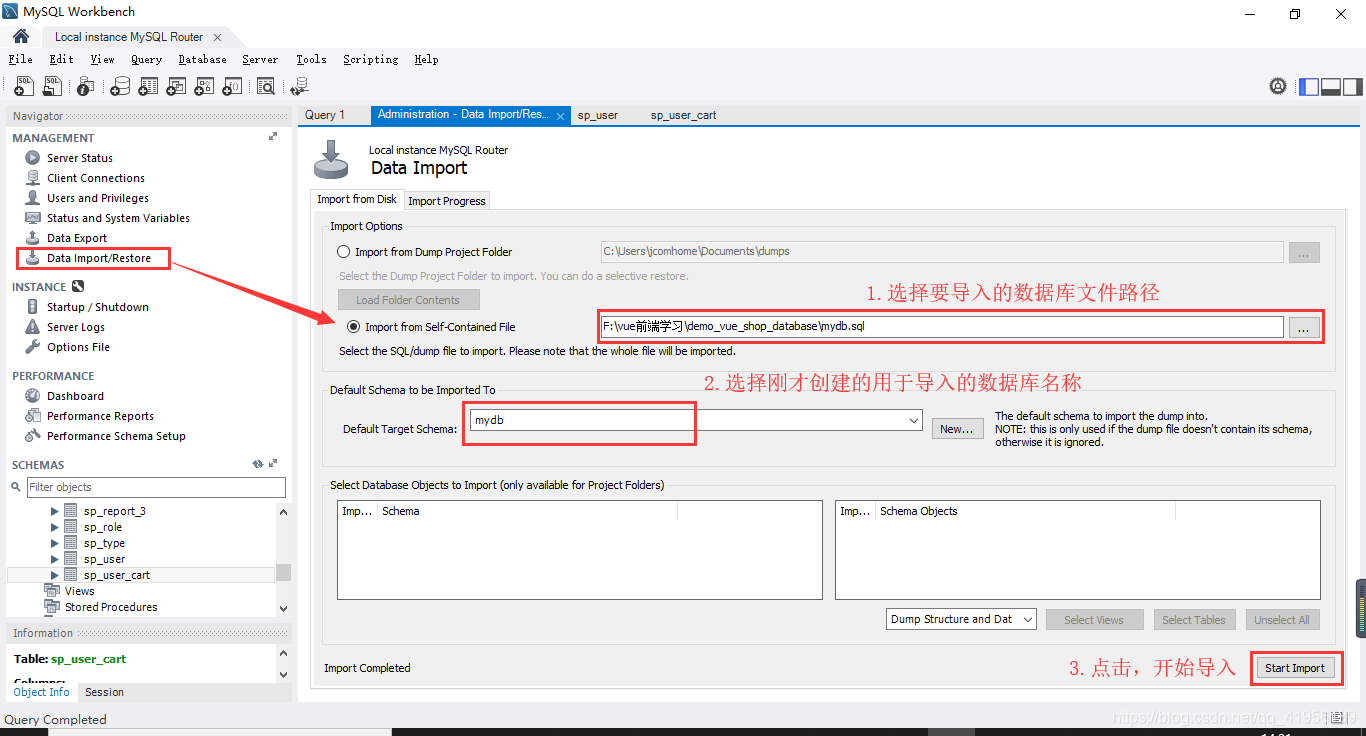Screen dimensions: 1366x736
Task: Open Server Status in Management
Action: coord(79,158)
